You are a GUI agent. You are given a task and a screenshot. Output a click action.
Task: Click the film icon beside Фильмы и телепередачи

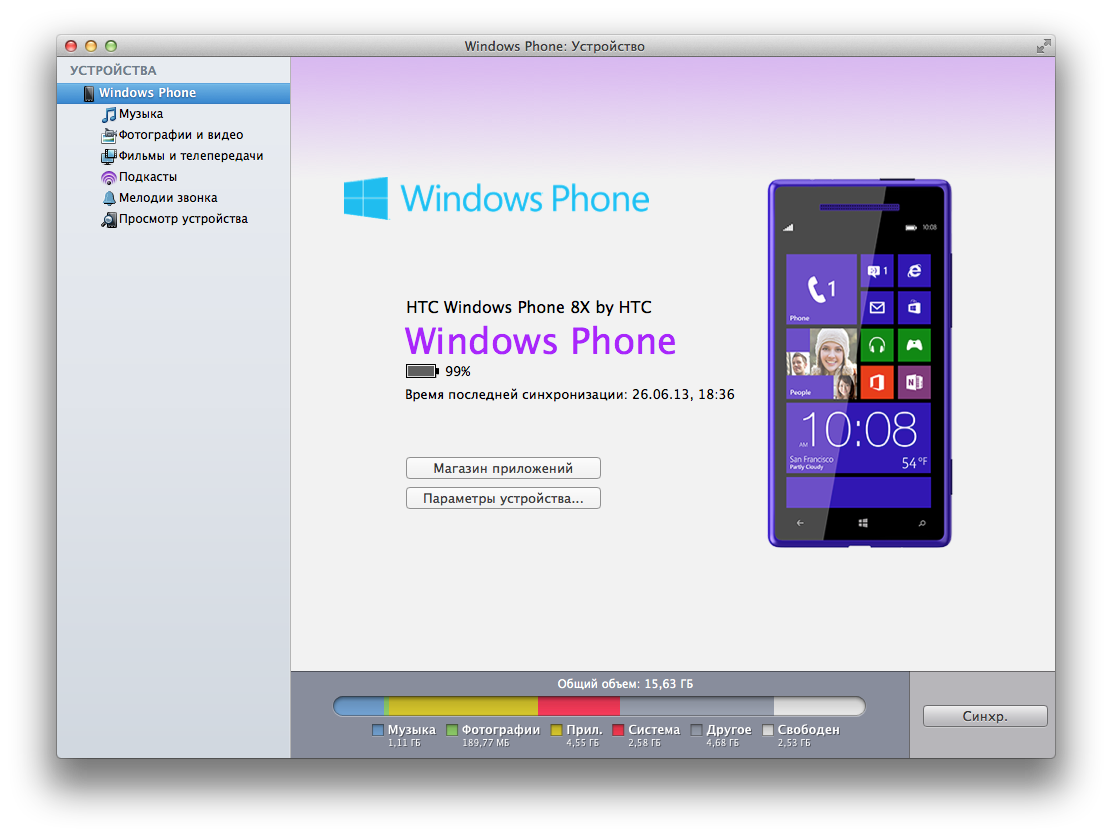tap(109, 156)
